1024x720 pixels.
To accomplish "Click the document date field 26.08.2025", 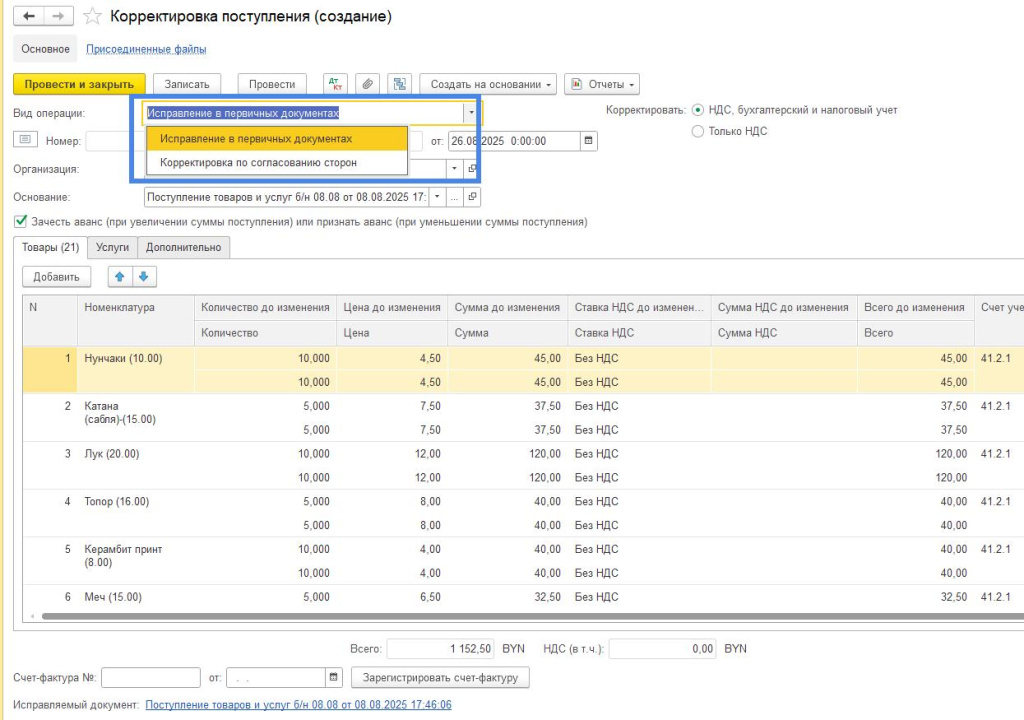I will [514, 141].
